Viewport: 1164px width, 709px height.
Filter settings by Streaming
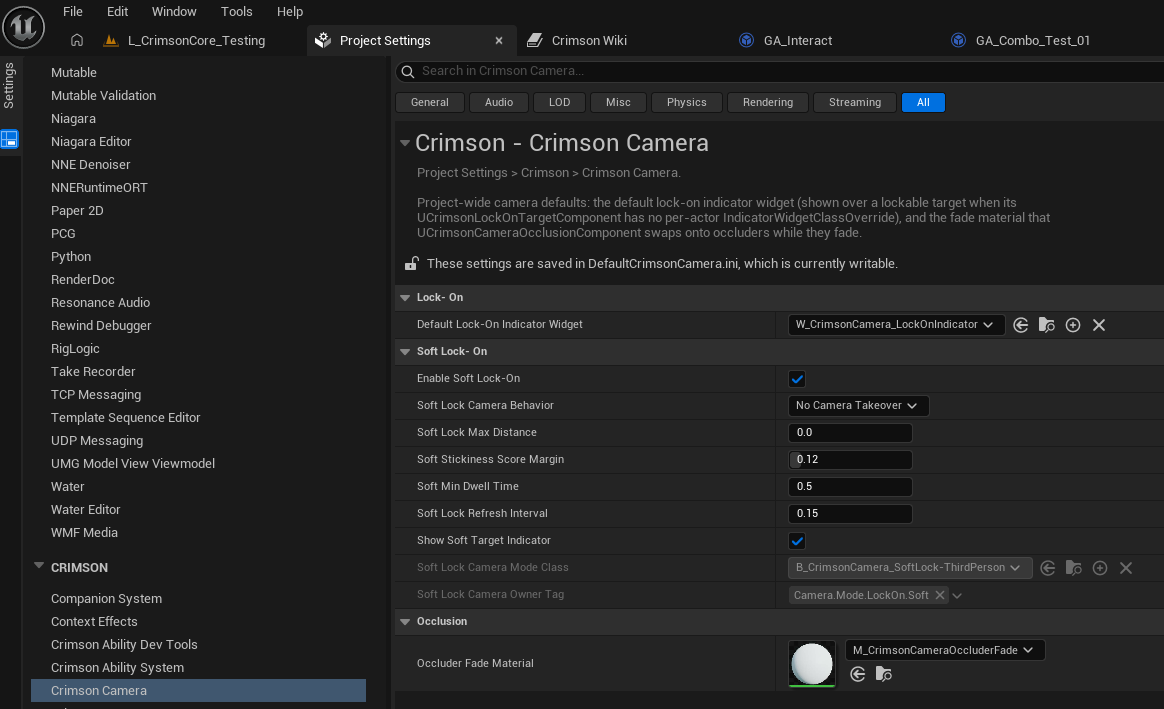855,102
